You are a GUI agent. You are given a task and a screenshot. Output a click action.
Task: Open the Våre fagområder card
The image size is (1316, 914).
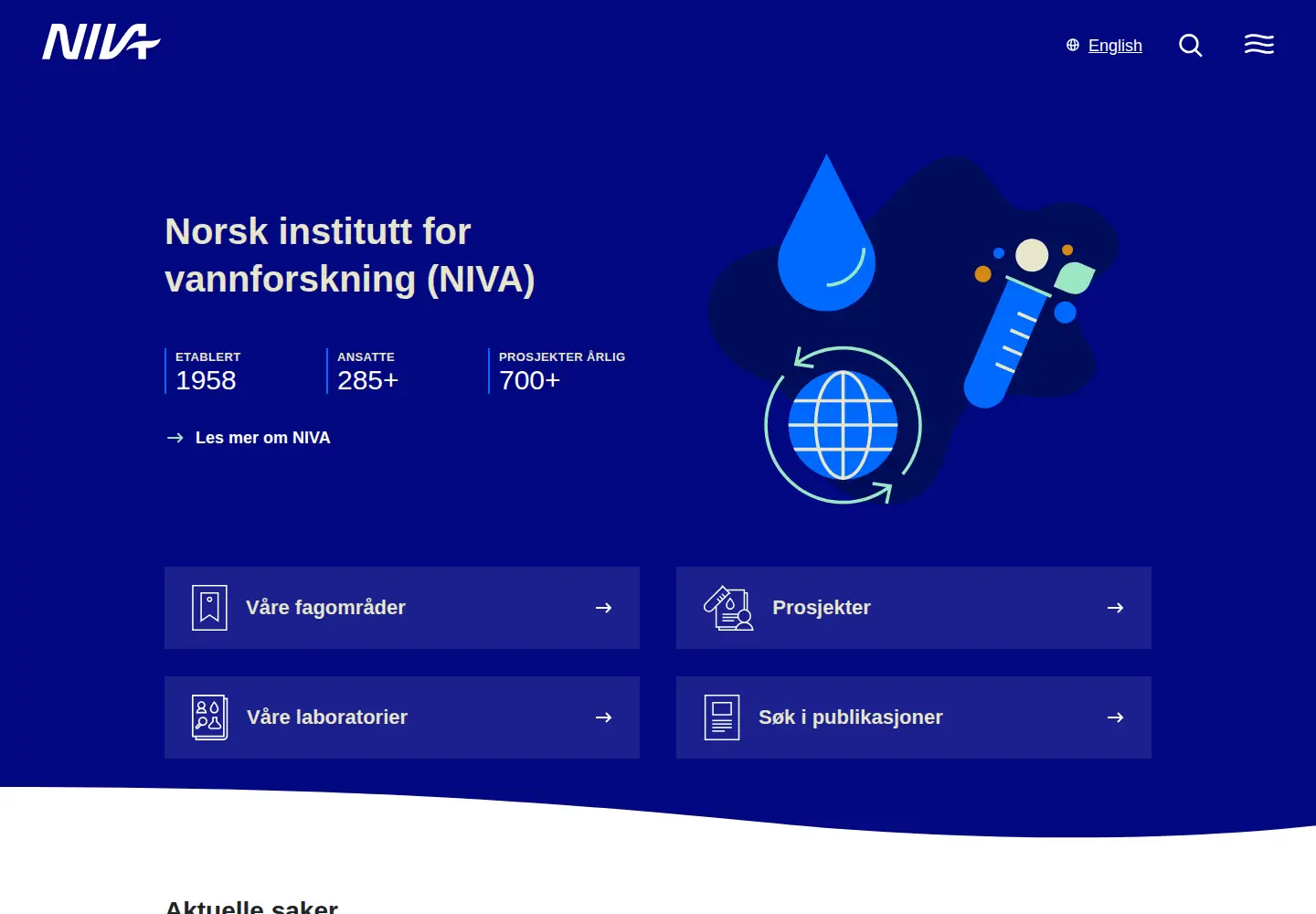click(402, 608)
